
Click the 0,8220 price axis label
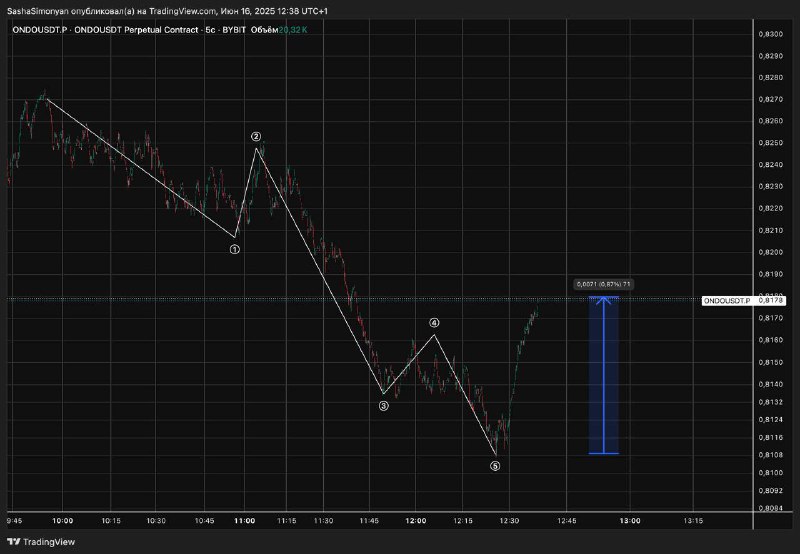[770, 208]
